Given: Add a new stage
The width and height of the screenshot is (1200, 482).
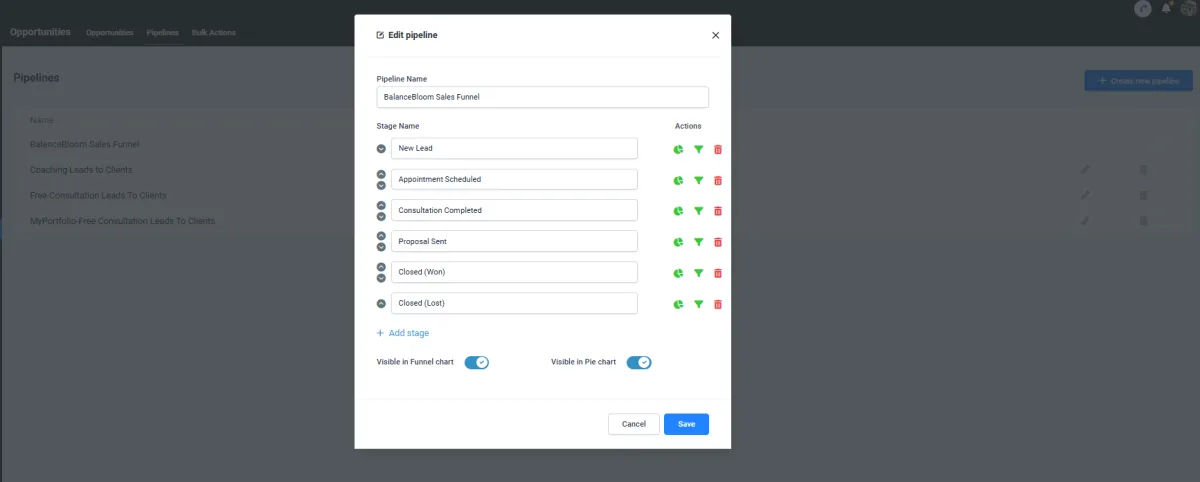Looking at the screenshot, I should point(403,333).
